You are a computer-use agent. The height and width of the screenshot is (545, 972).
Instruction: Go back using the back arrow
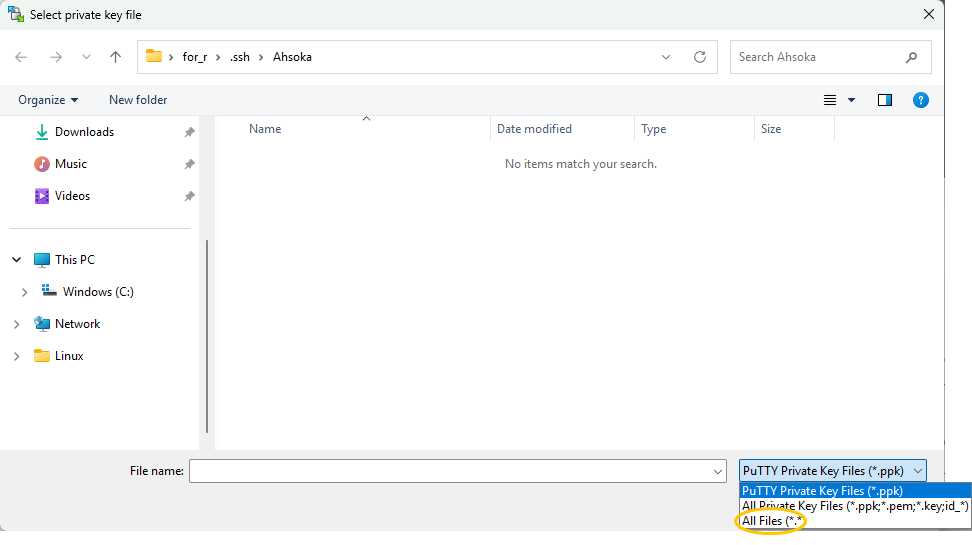click(21, 57)
